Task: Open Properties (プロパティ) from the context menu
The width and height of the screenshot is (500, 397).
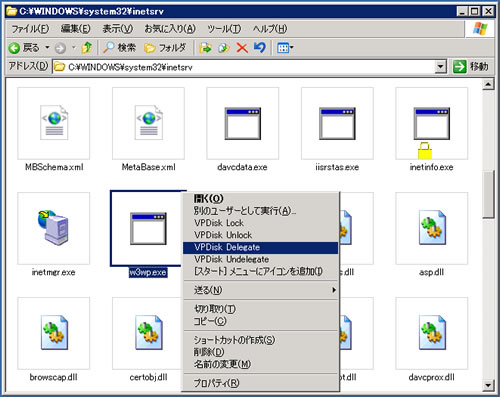Action: (260, 383)
